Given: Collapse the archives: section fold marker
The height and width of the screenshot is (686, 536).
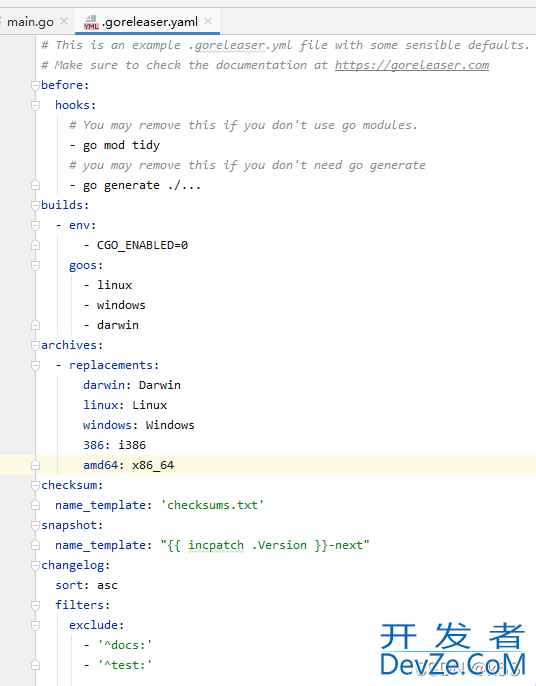Looking at the screenshot, I should [x=35, y=345].
